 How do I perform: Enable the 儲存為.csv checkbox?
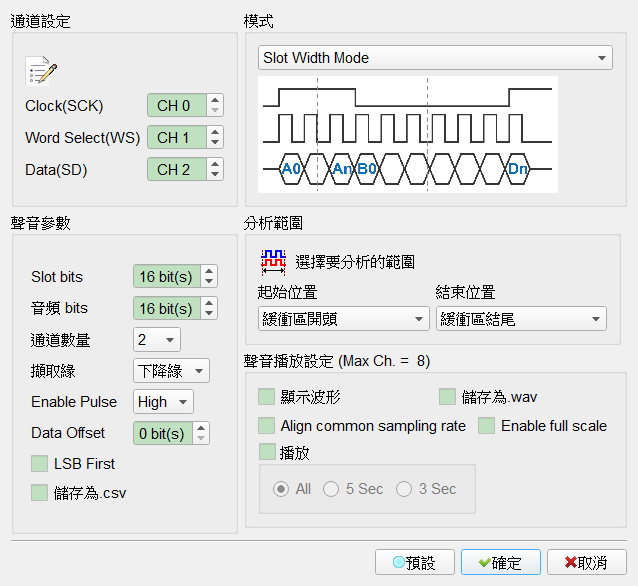pyautogui.click(x=39, y=492)
